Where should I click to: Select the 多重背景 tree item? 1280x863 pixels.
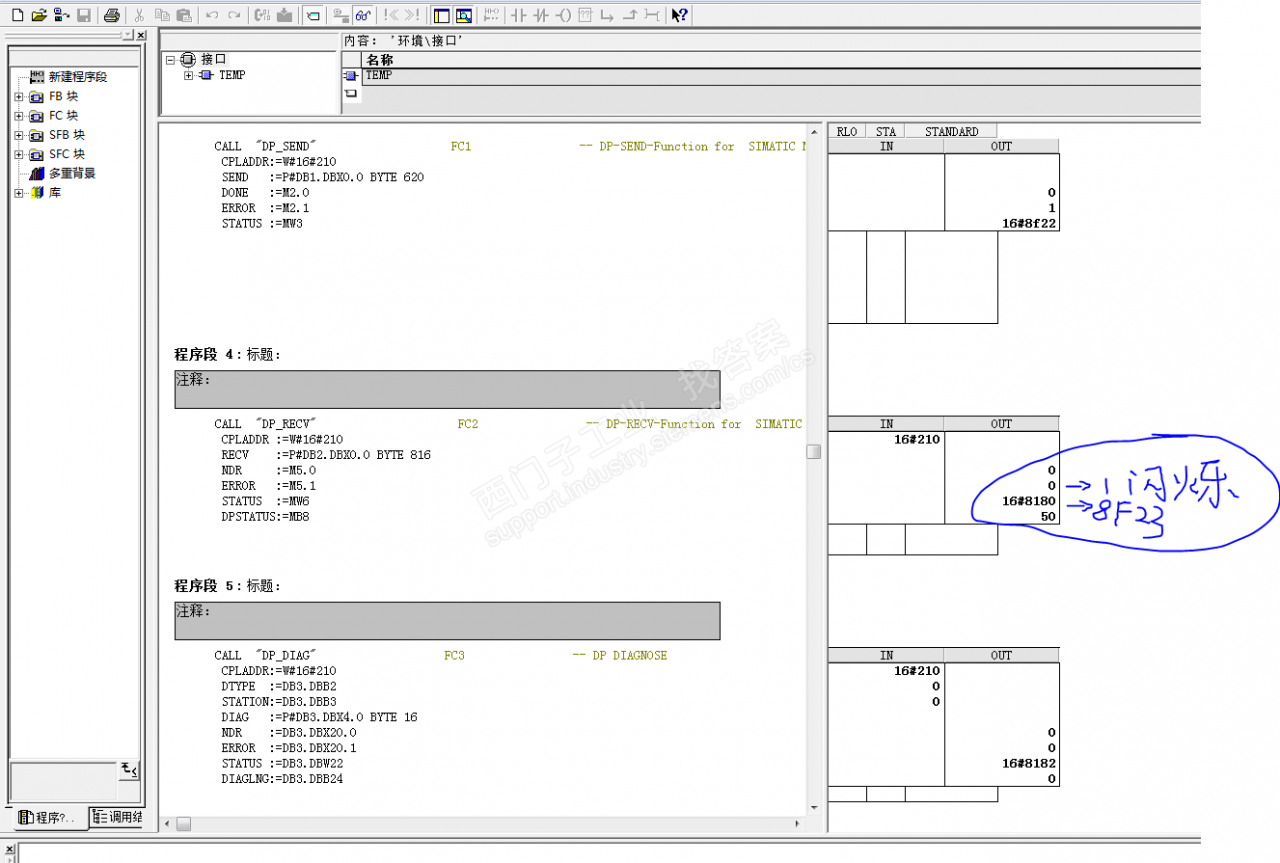click(72, 173)
